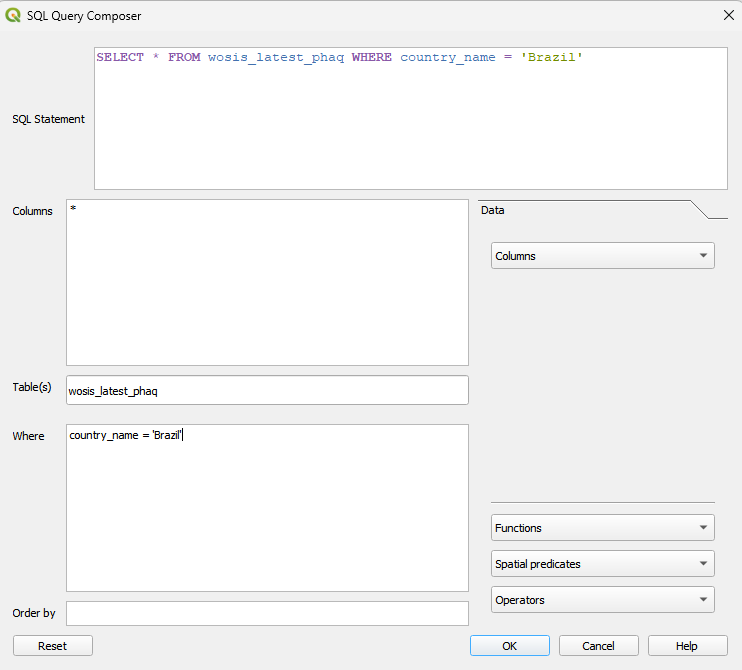Click the SELECT keyword in SQL statement
The height and width of the screenshot is (670, 742).
click(120, 58)
